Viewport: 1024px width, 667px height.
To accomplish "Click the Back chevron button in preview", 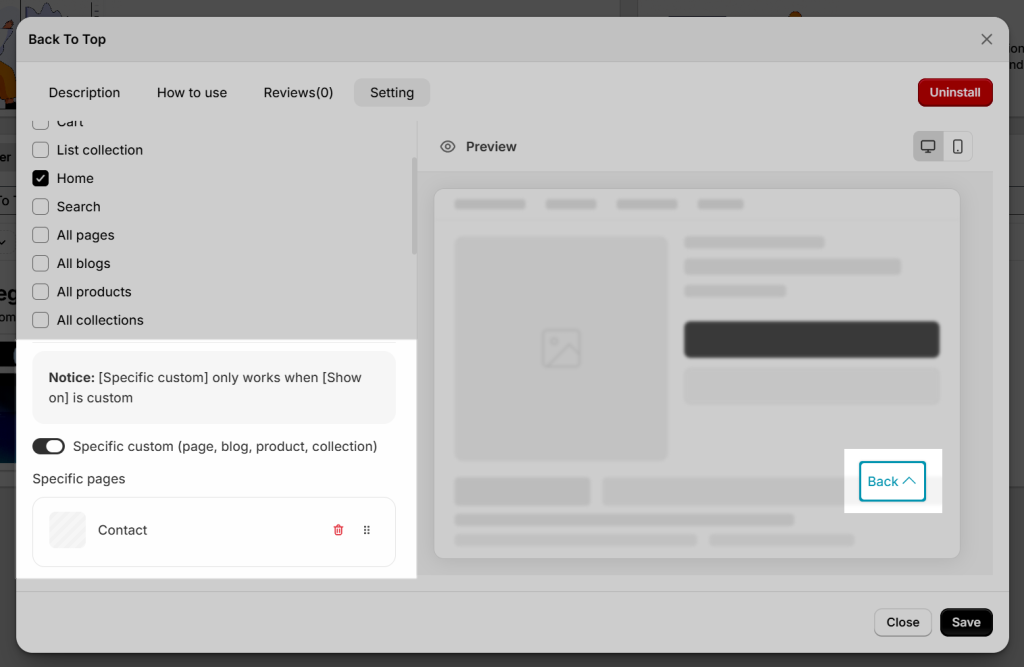I will (892, 481).
